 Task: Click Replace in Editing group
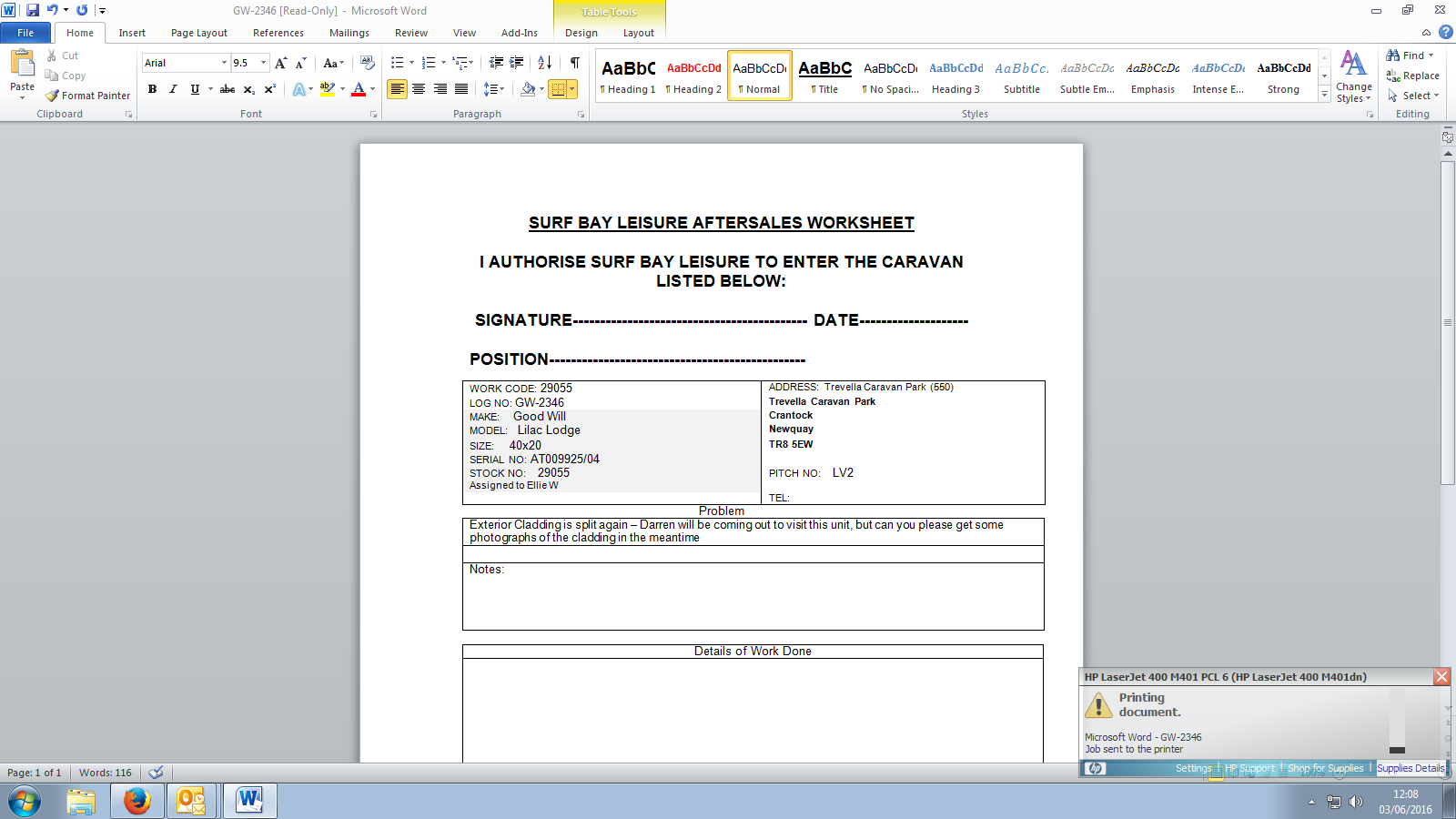[1413, 76]
